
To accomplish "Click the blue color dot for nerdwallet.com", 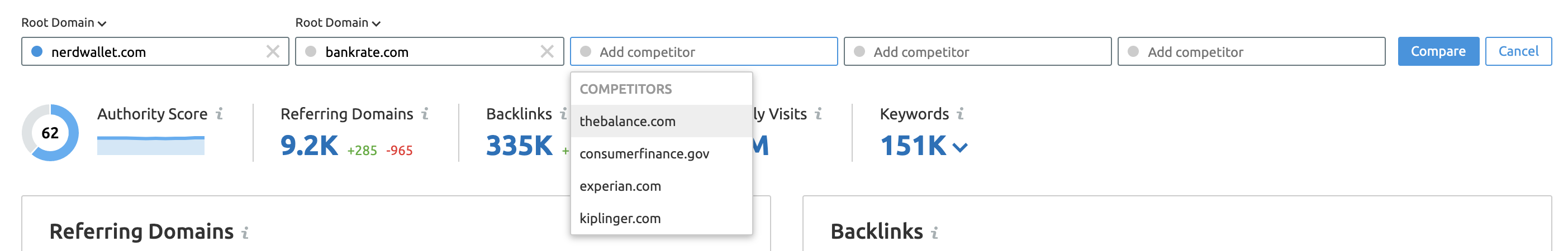I will [x=37, y=52].
